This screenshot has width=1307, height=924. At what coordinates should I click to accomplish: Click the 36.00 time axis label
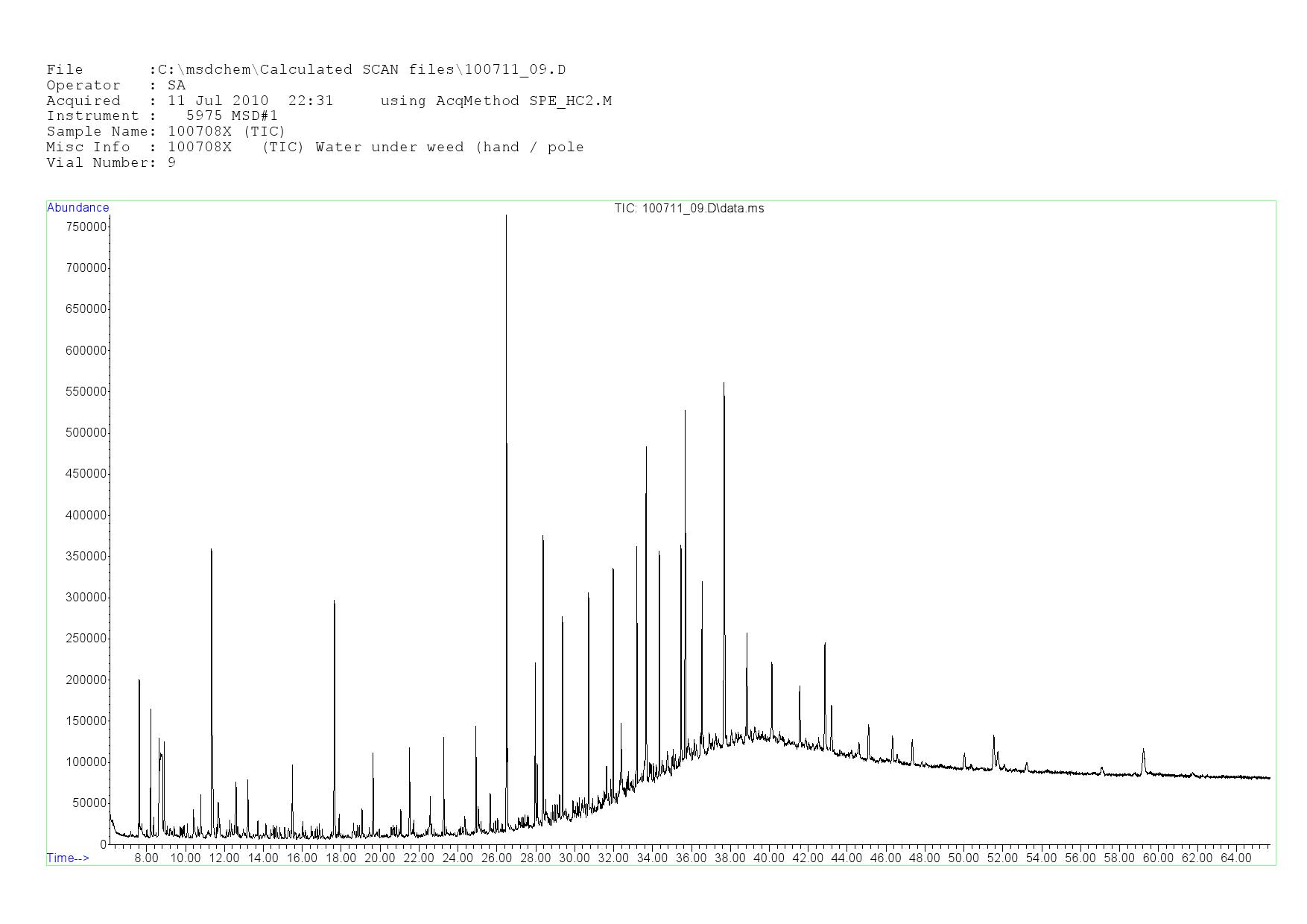tap(691, 858)
